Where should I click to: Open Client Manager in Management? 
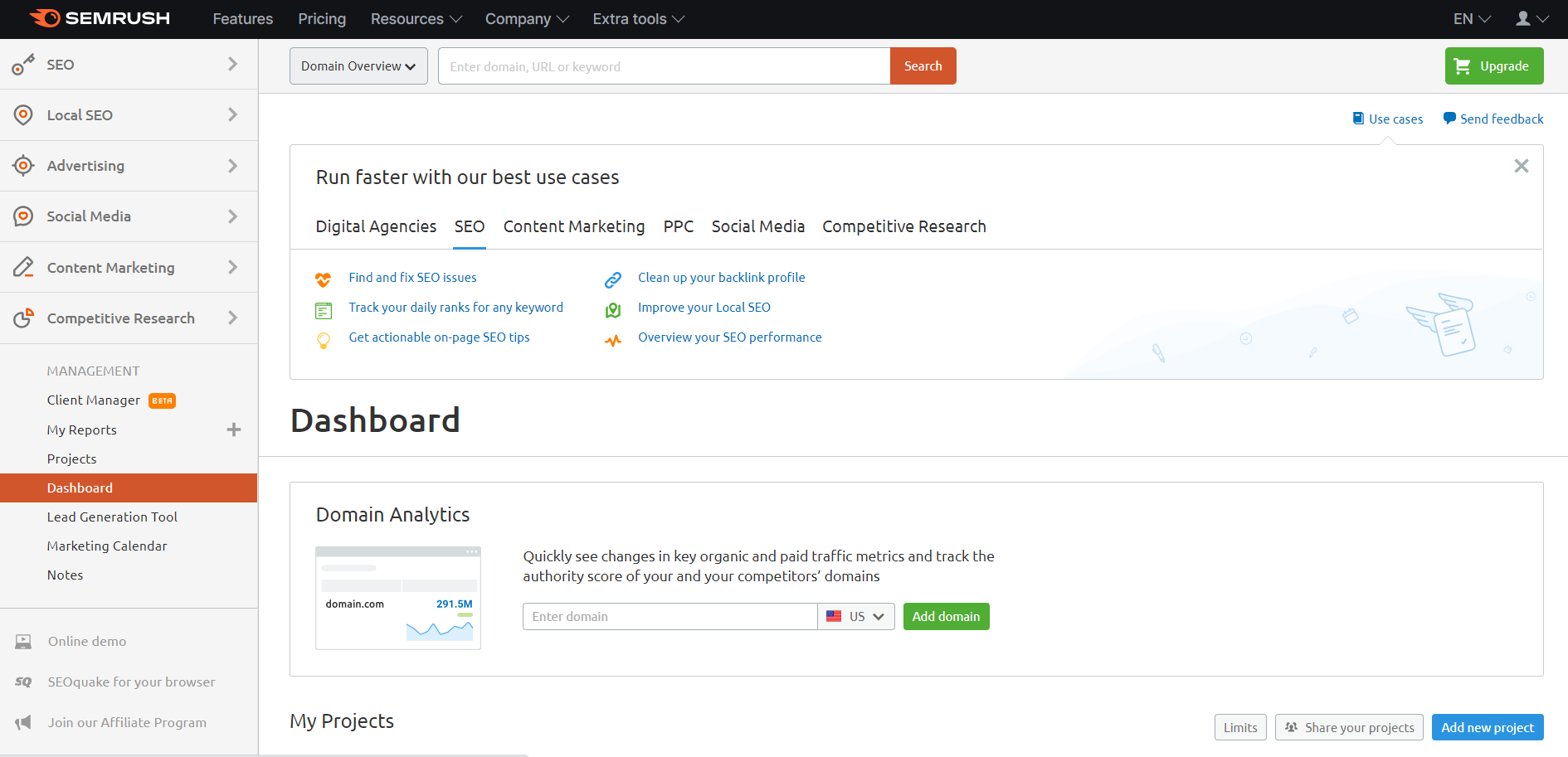click(94, 400)
